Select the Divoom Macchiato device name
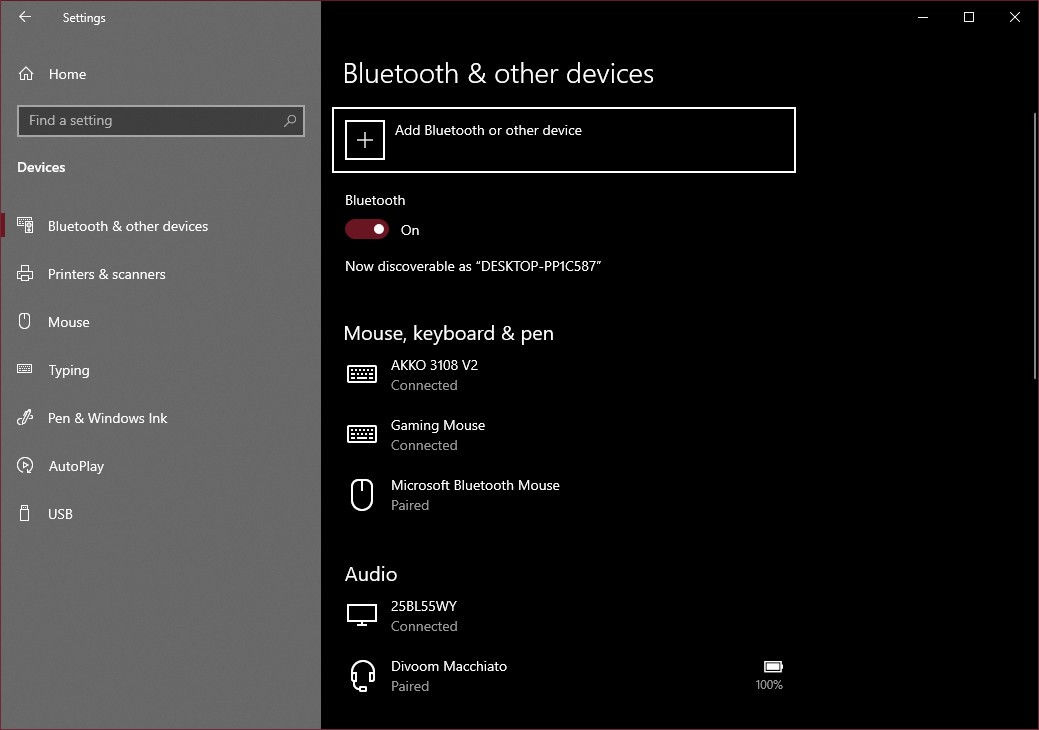The image size is (1039, 730). click(449, 666)
